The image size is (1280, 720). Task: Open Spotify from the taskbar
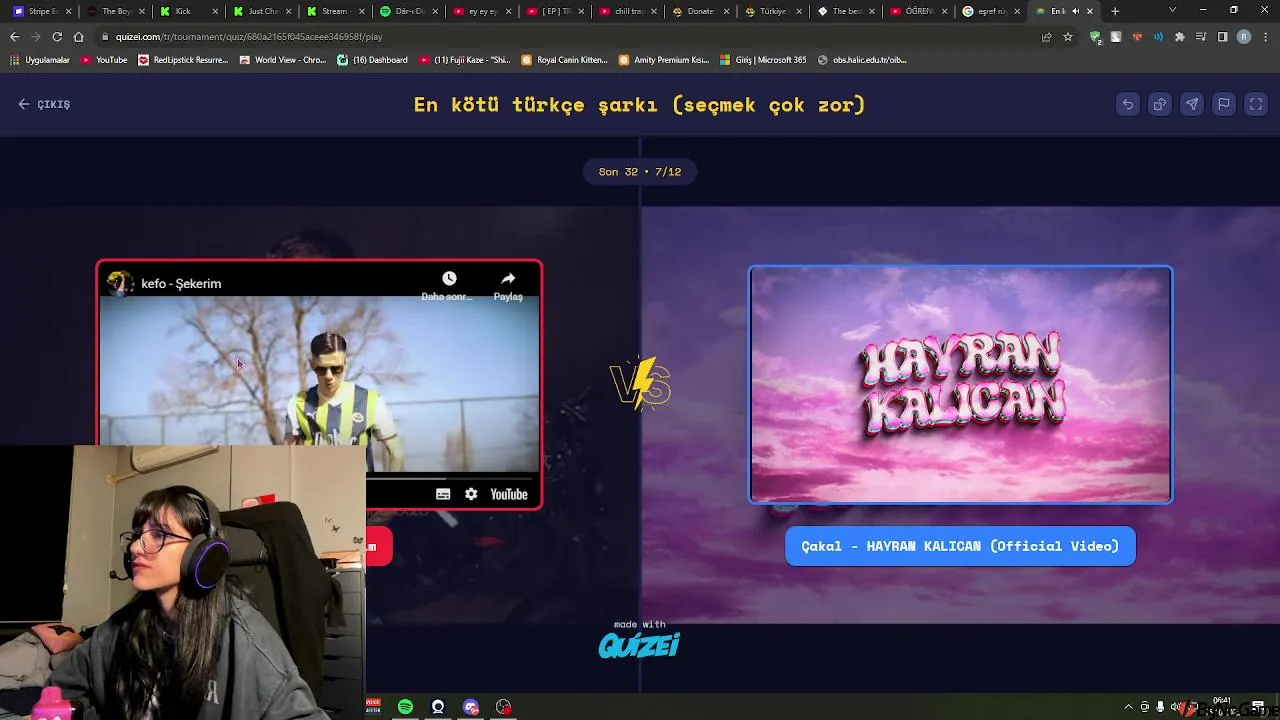pos(405,707)
